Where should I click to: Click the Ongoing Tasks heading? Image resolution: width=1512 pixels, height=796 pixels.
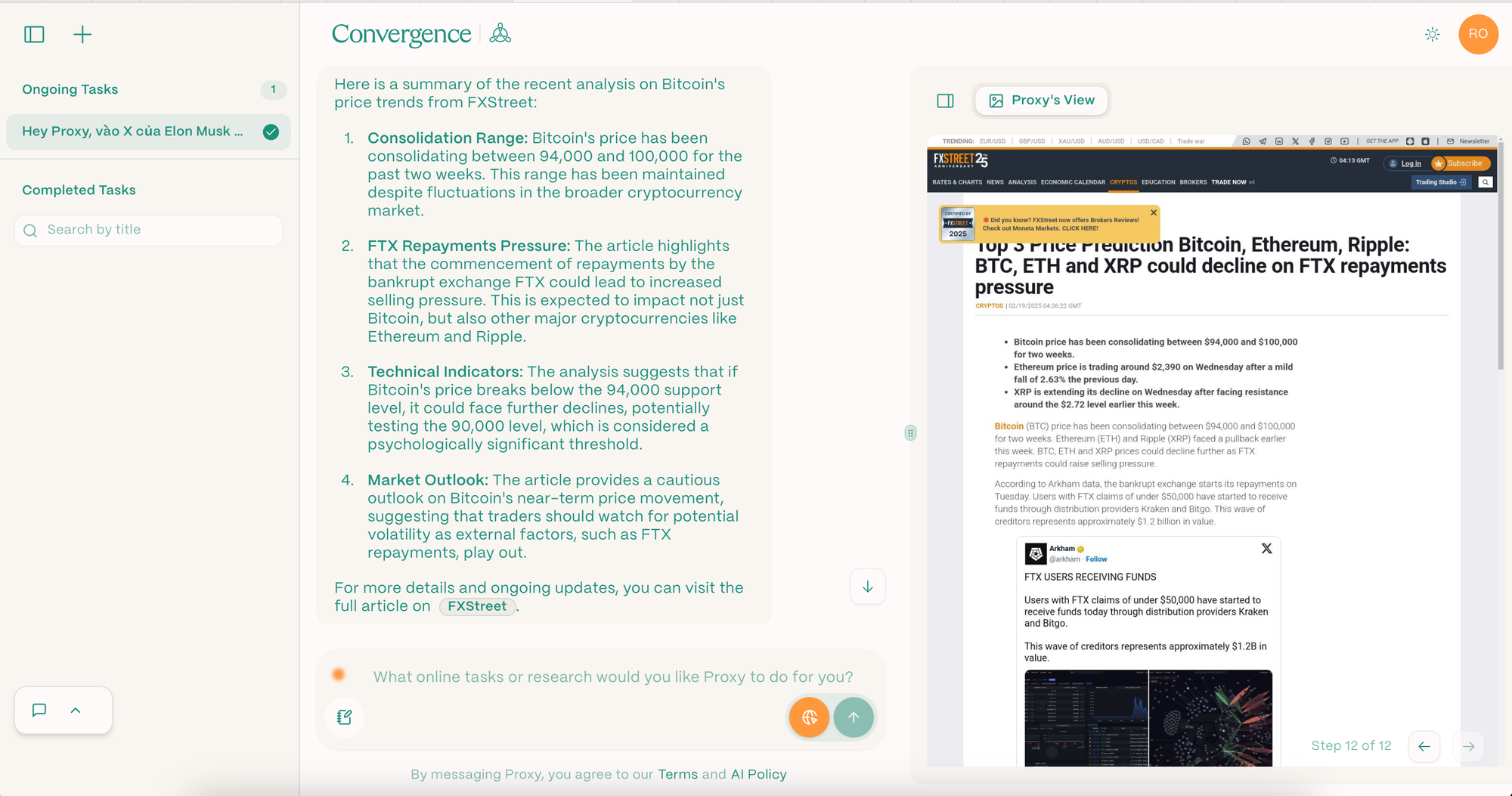pyautogui.click(x=70, y=89)
